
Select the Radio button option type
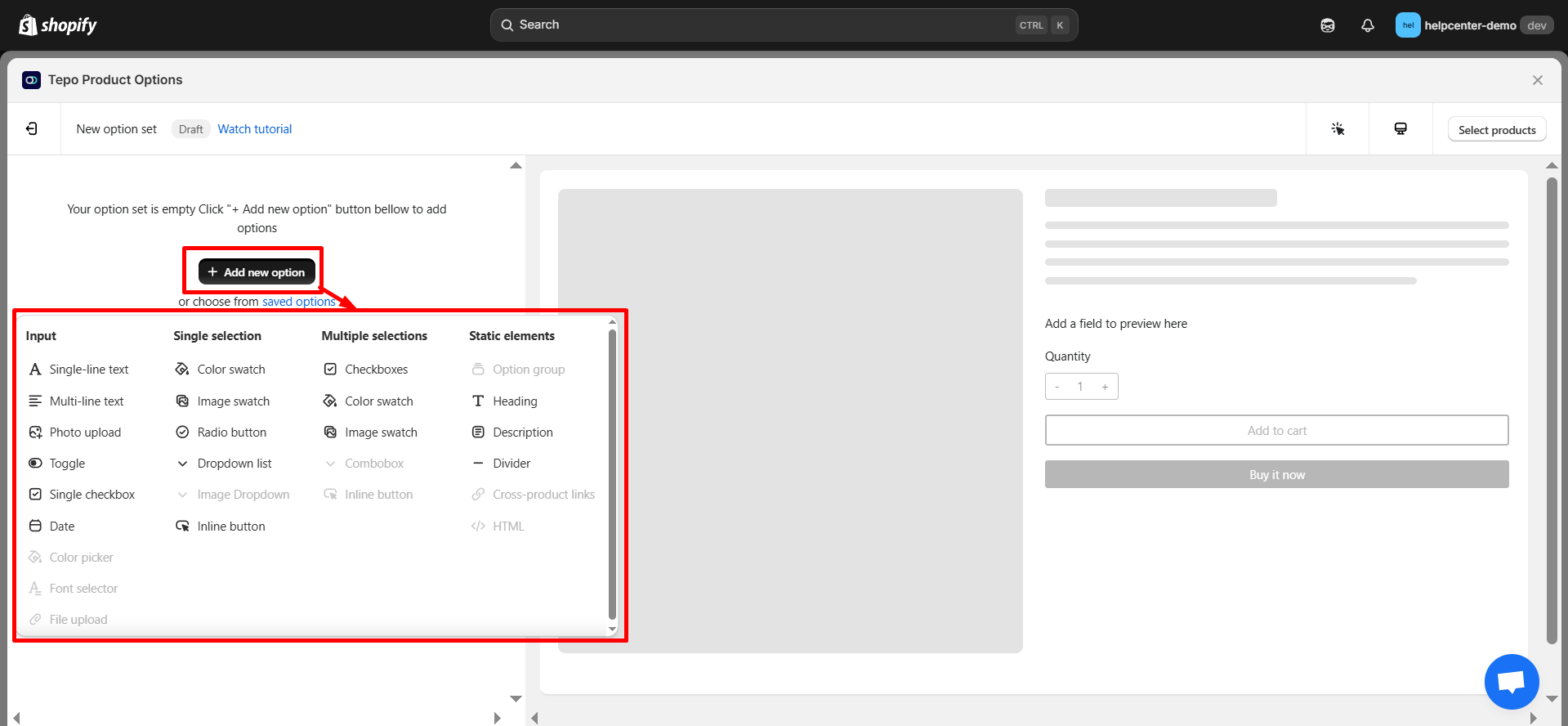coord(221,432)
